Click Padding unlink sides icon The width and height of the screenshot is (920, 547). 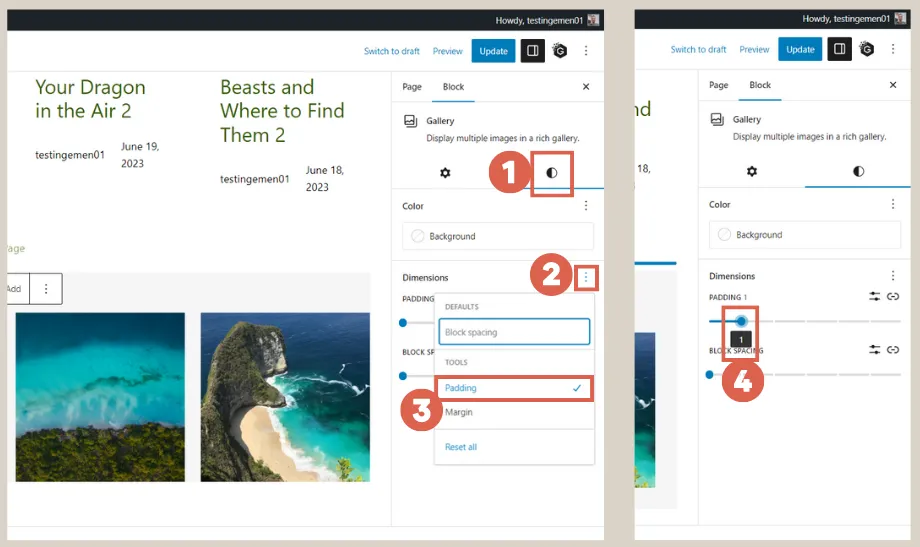click(892, 296)
